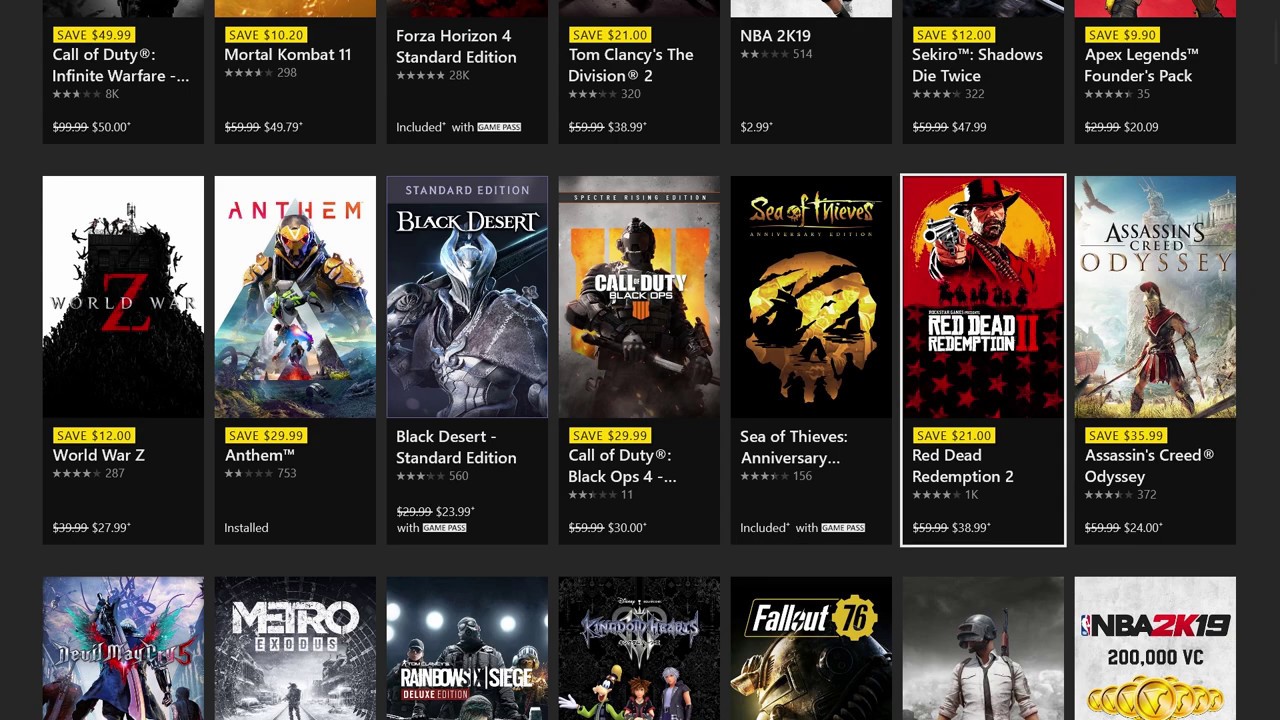Click the $23.99 price for Black Desert

(x=455, y=512)
